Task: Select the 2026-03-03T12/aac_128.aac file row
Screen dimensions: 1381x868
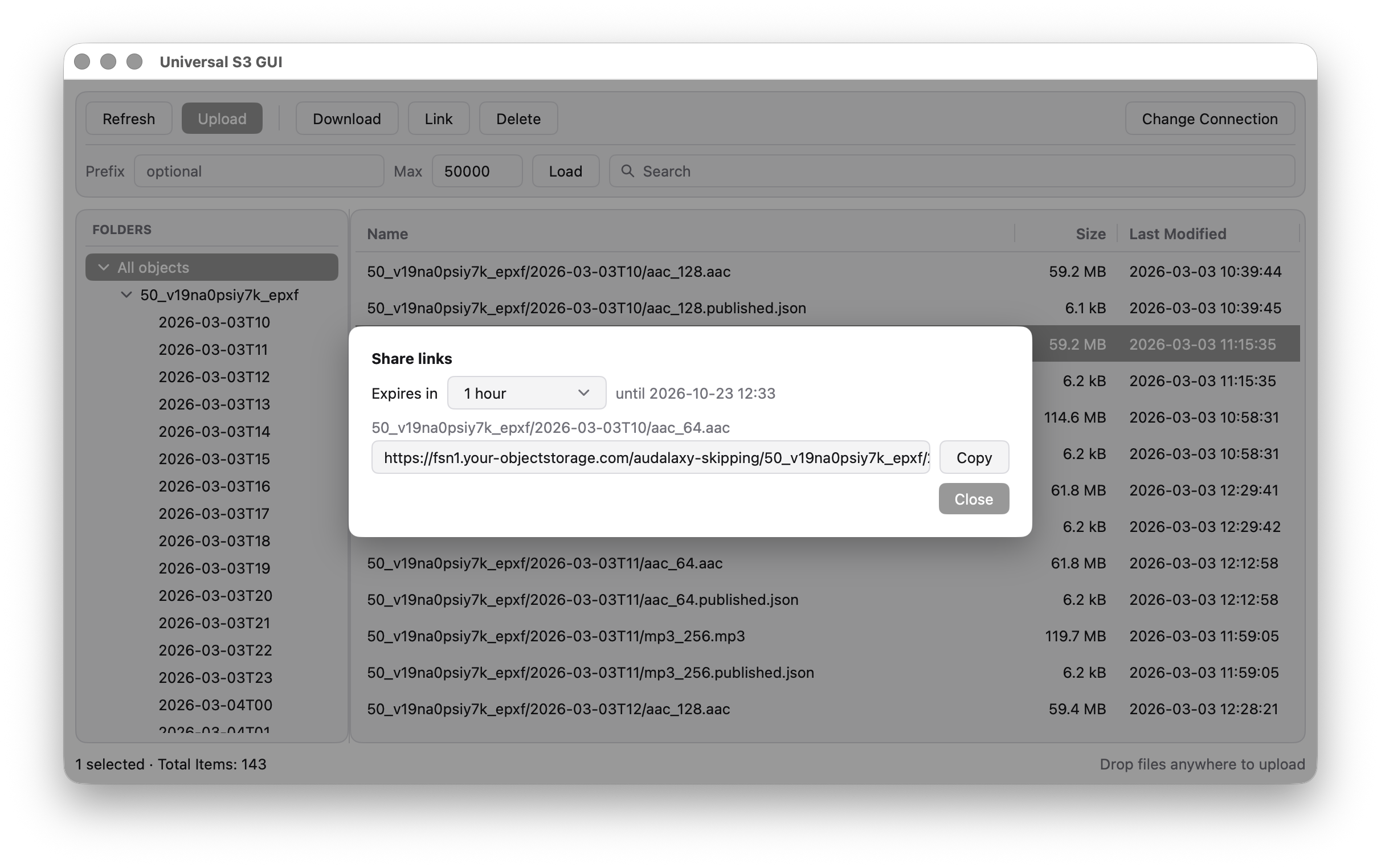Action: [x=828, y=709]
